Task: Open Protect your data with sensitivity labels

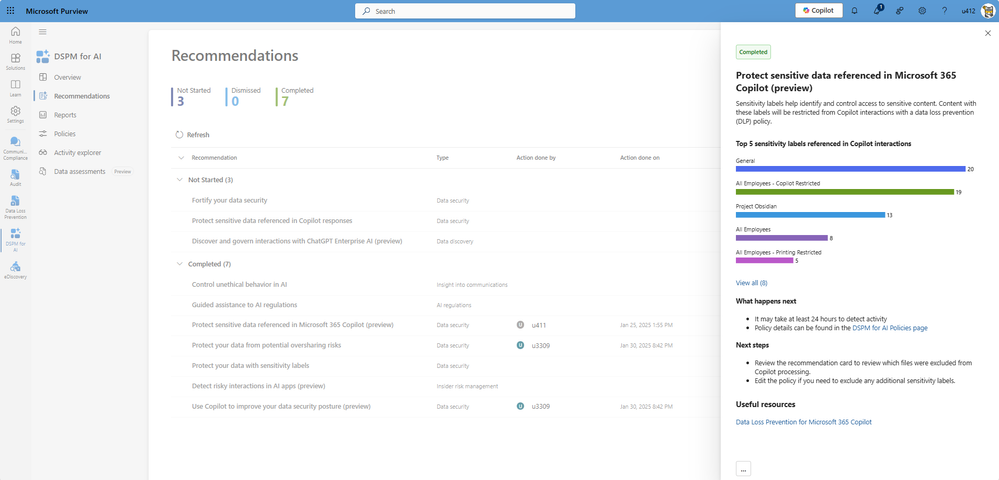Action: coord(250,365)
